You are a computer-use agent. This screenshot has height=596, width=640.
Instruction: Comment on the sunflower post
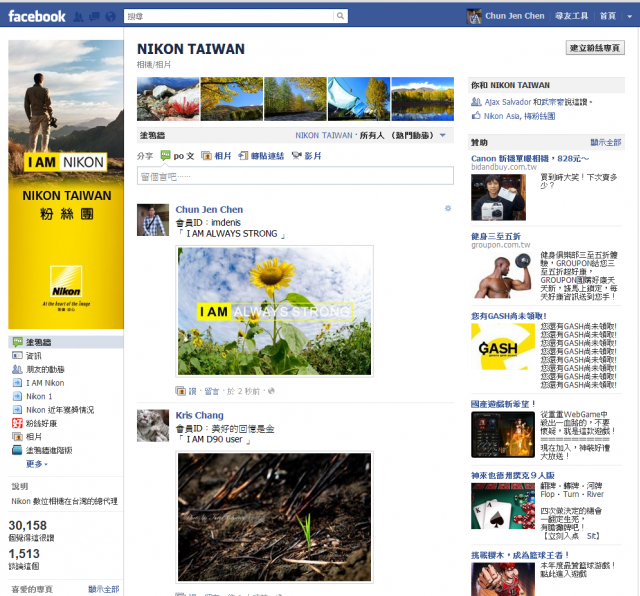point(211,391)
